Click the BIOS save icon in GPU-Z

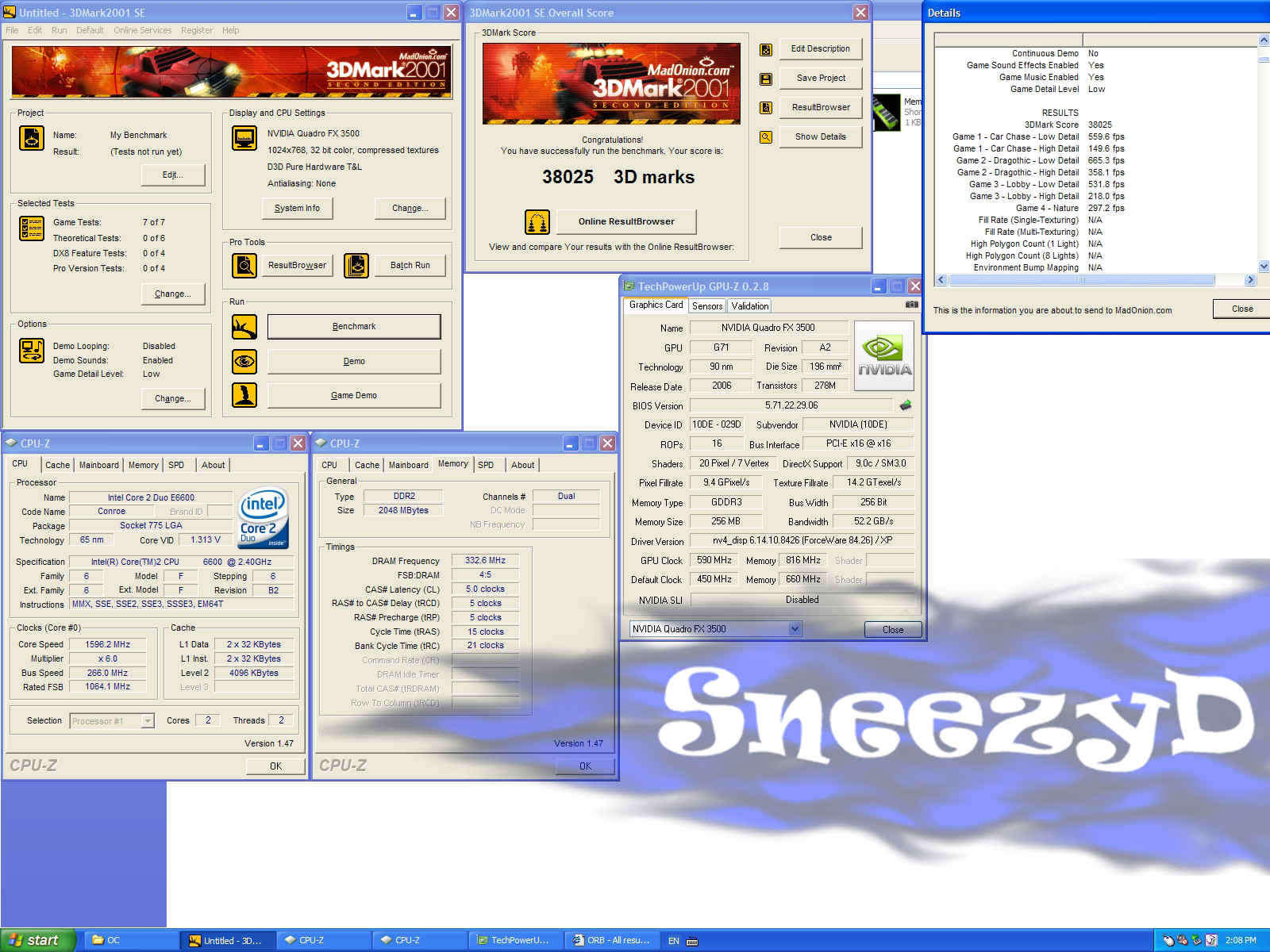(x=906, y=405)
